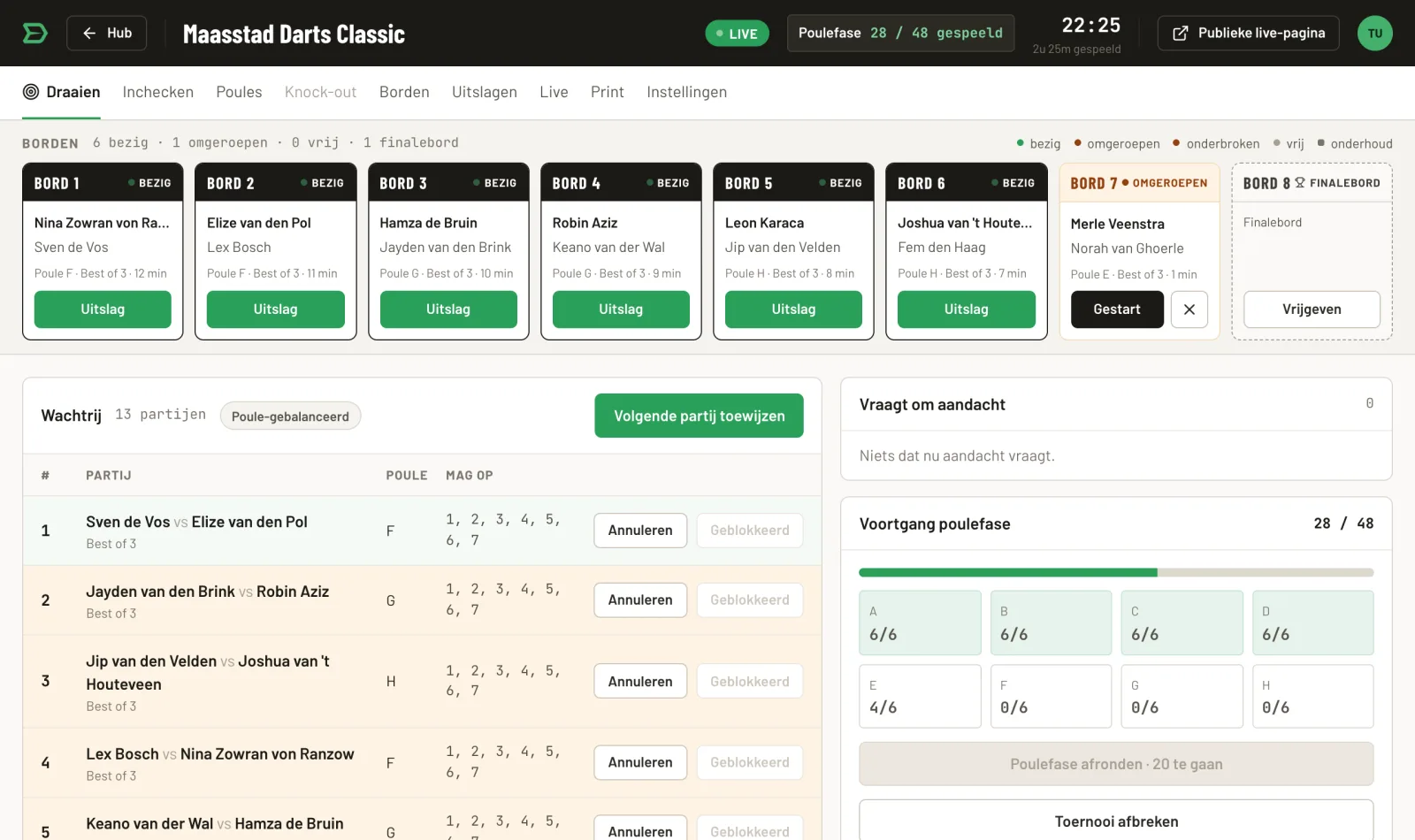The width and height of the screenshot is (1415, 840).
Task: Annuleren the Lex Bosch match
Action: pyautogui.click(x=640, y=762)
